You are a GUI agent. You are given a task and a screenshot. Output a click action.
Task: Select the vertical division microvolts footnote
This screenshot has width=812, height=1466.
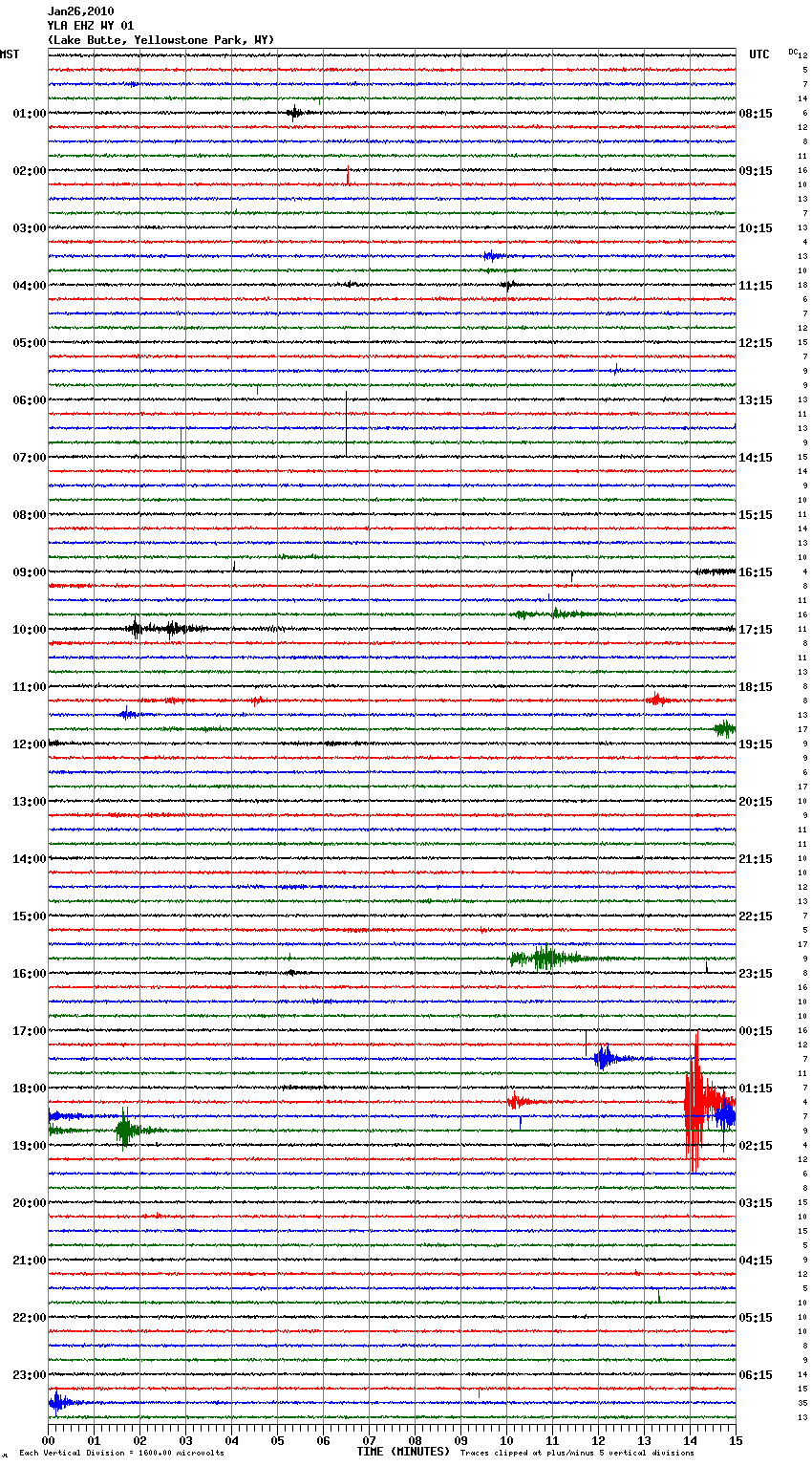point(121,1454)
